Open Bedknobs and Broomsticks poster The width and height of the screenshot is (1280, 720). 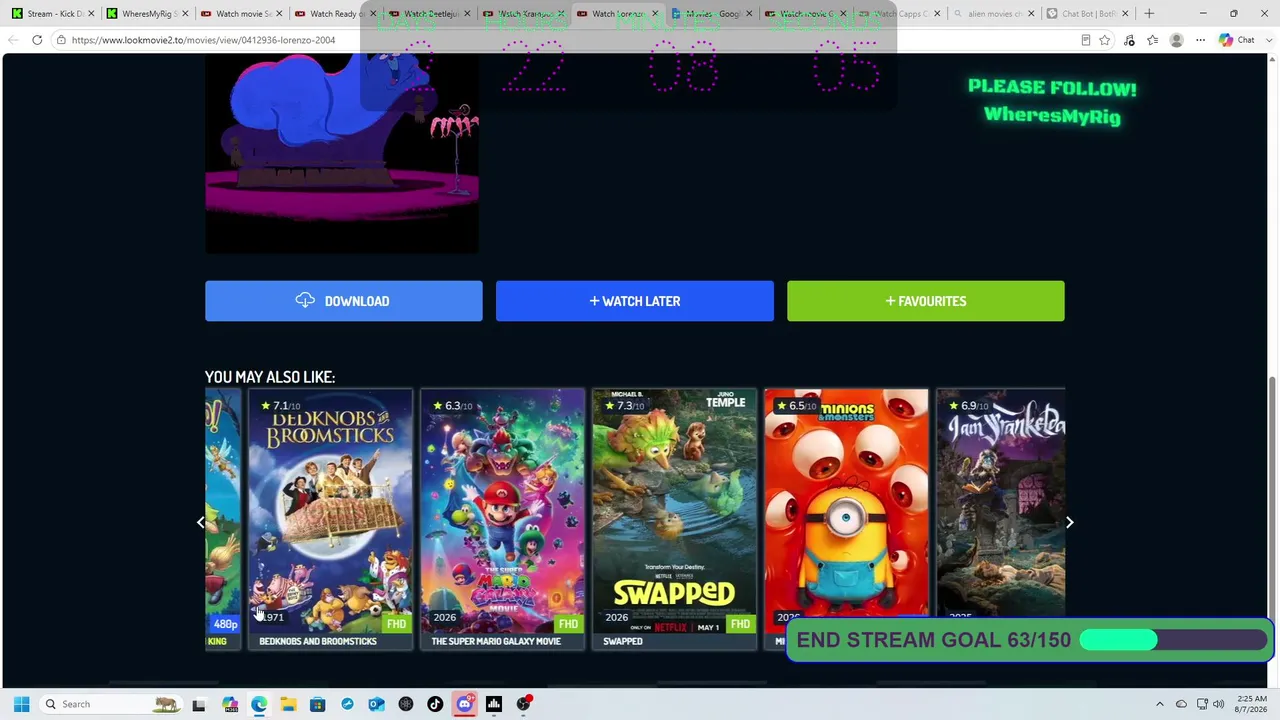[x=330, y=510]
